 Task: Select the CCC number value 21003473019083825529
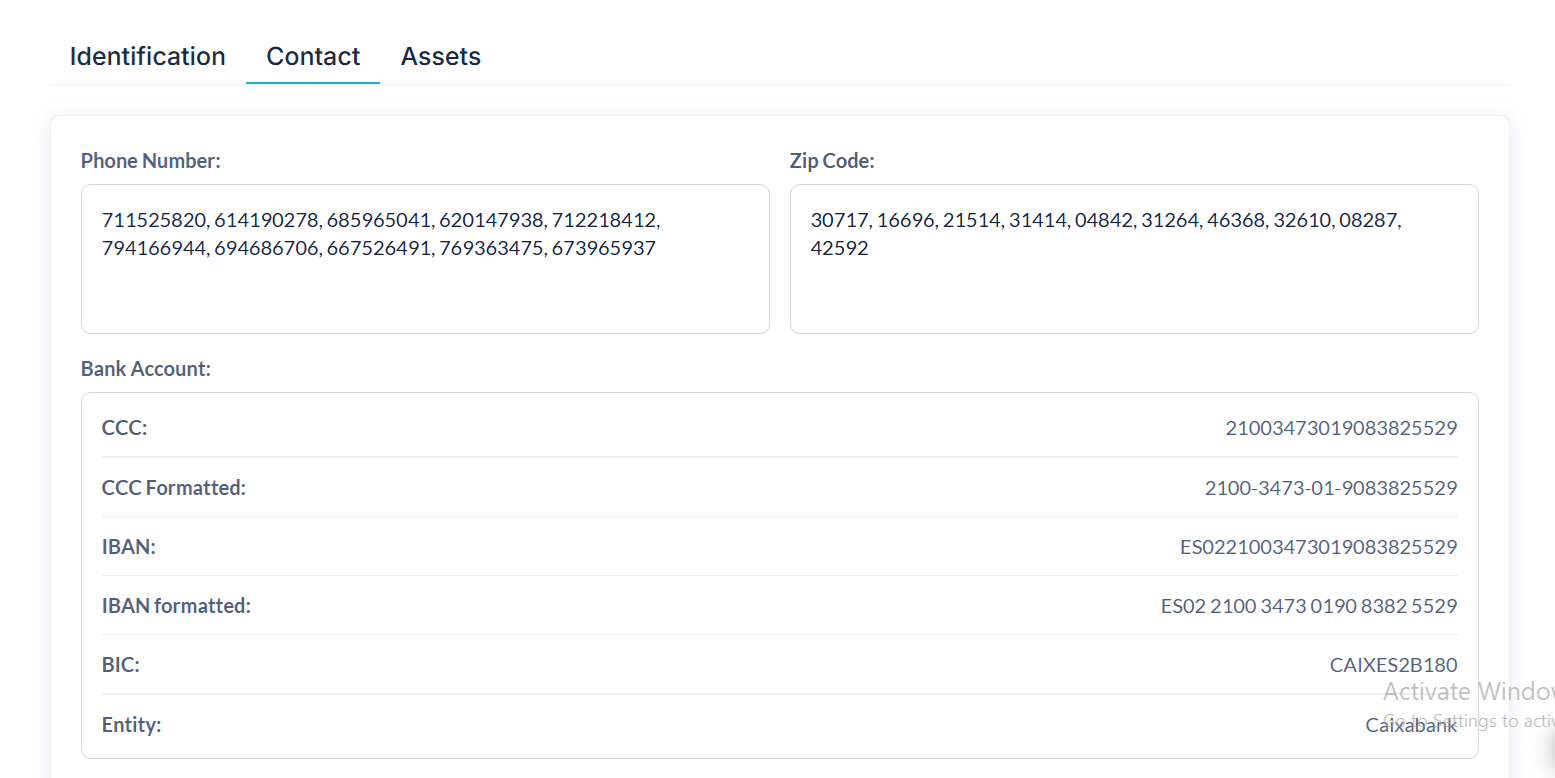pyautogui.click(x=1341, y=428)
